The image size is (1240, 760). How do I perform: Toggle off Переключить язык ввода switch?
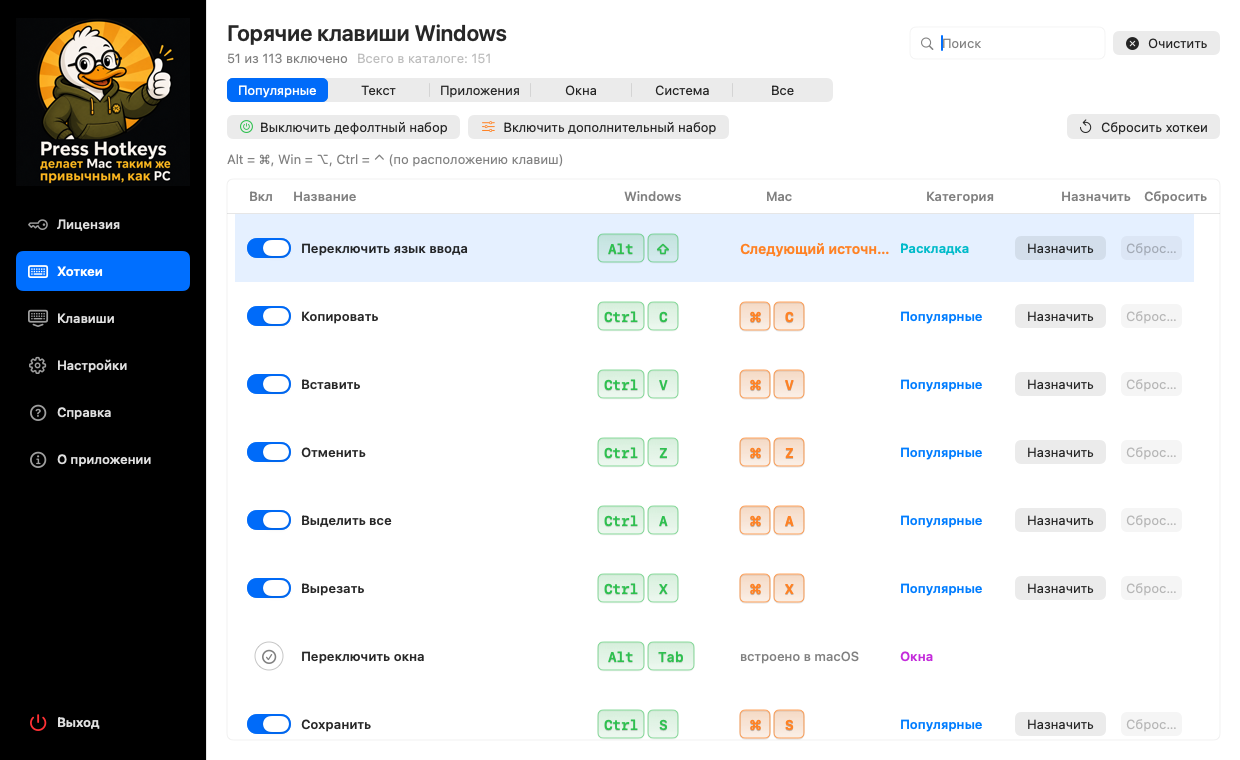click(269, 248)
